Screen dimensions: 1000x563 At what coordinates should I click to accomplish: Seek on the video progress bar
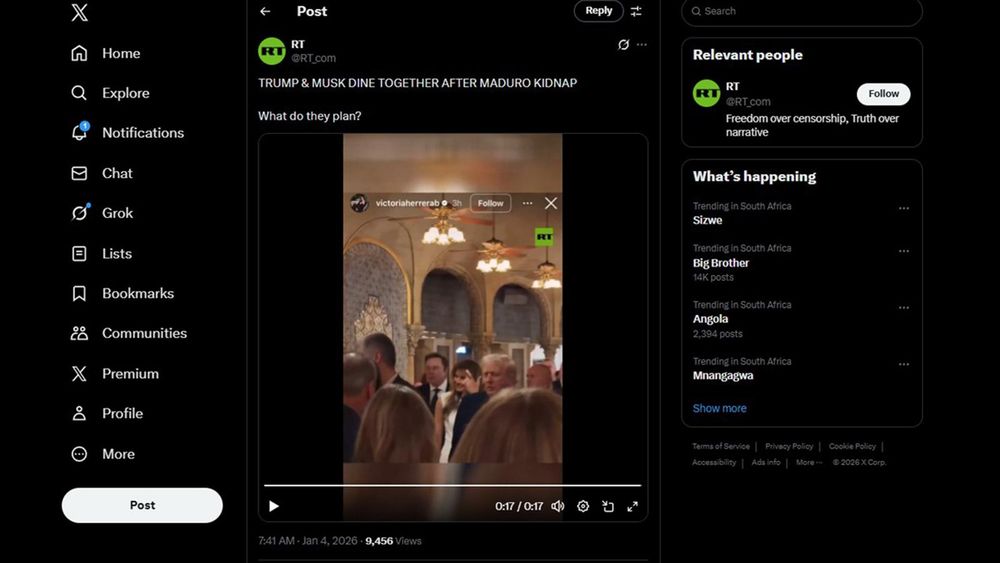(x=452, y=486)
